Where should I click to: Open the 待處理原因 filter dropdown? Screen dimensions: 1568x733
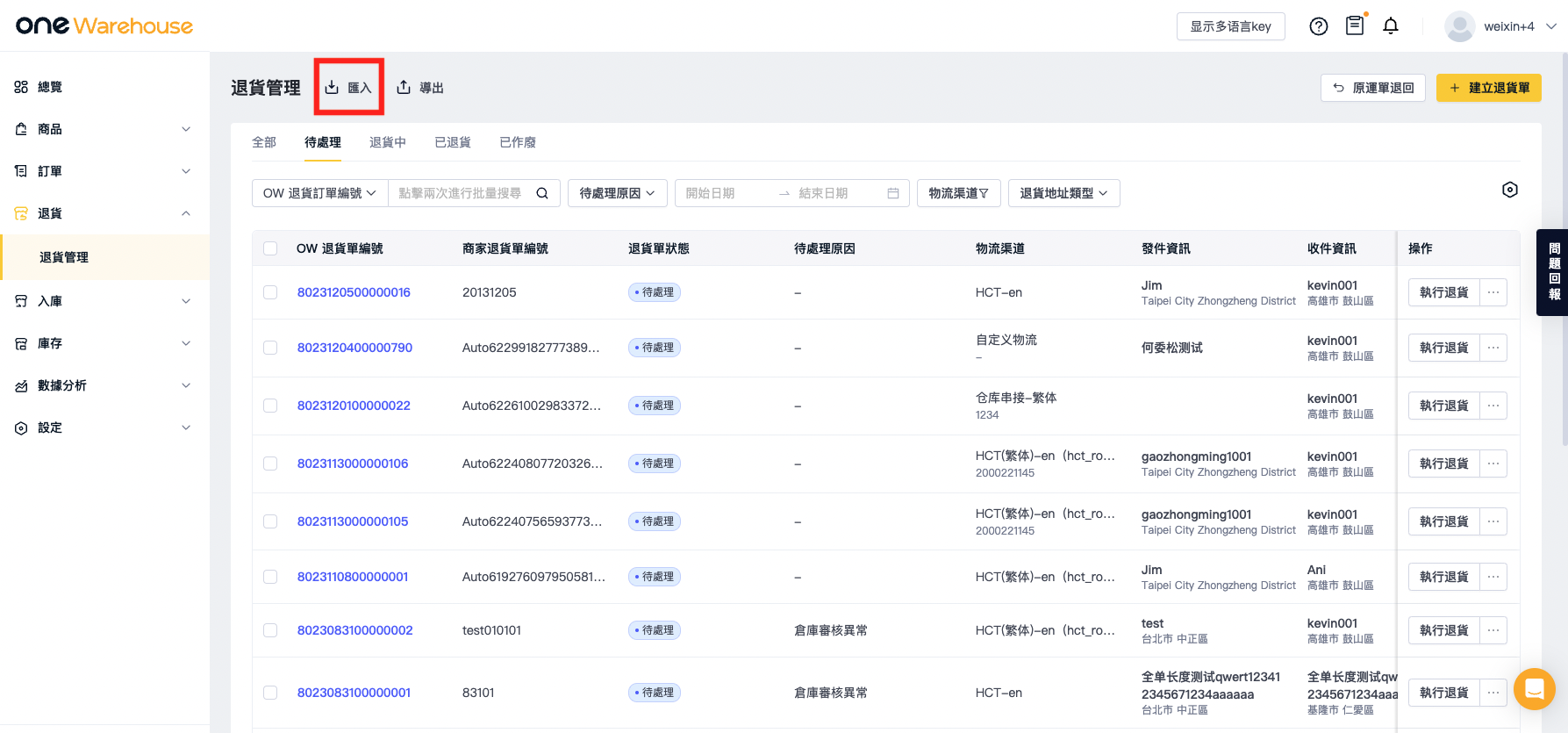click(x=618, y=193)
